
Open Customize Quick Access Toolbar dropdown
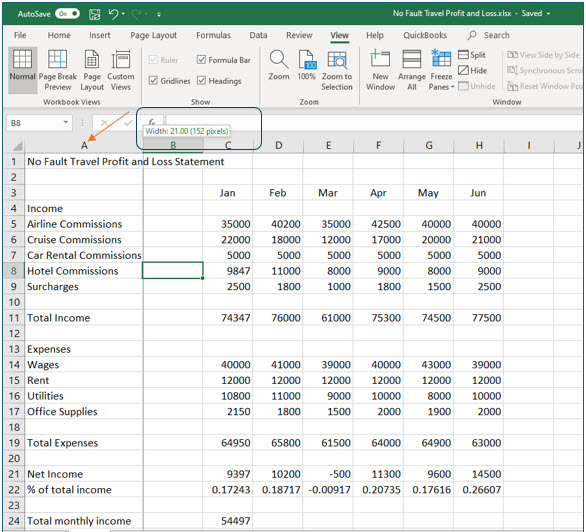point(158,15)
